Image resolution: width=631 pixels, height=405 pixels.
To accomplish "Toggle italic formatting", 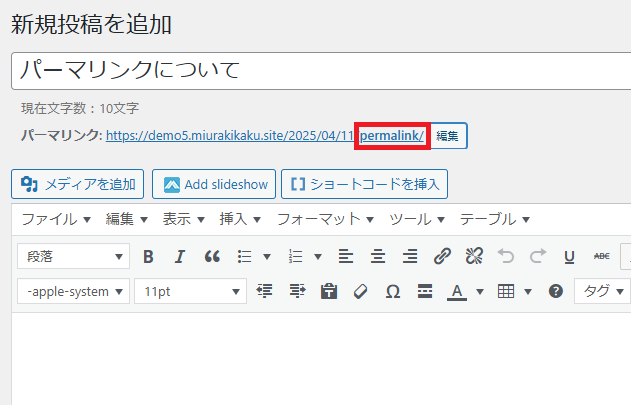I will (180, 256).
